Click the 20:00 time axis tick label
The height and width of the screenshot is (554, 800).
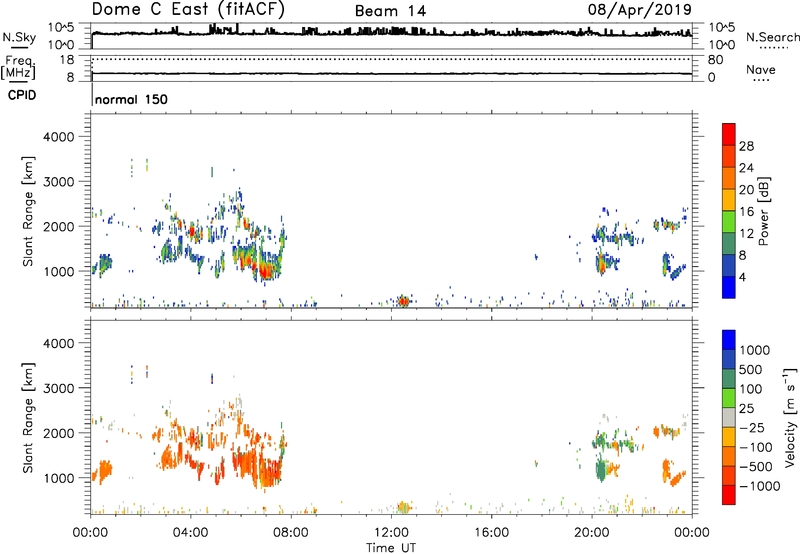coord(591,533)
